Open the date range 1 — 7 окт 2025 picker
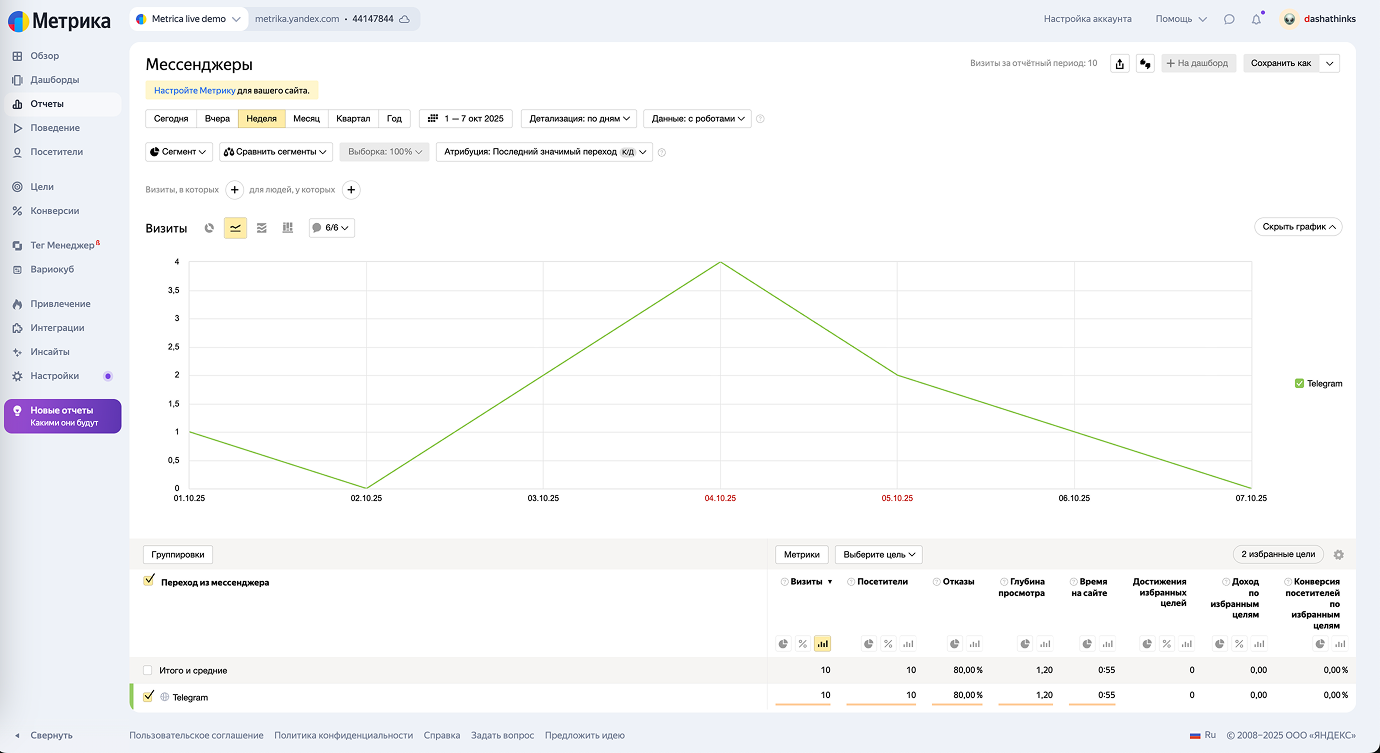Image resolution: width=1380 pixels, height=753 pixels. [x=466, y=118]
